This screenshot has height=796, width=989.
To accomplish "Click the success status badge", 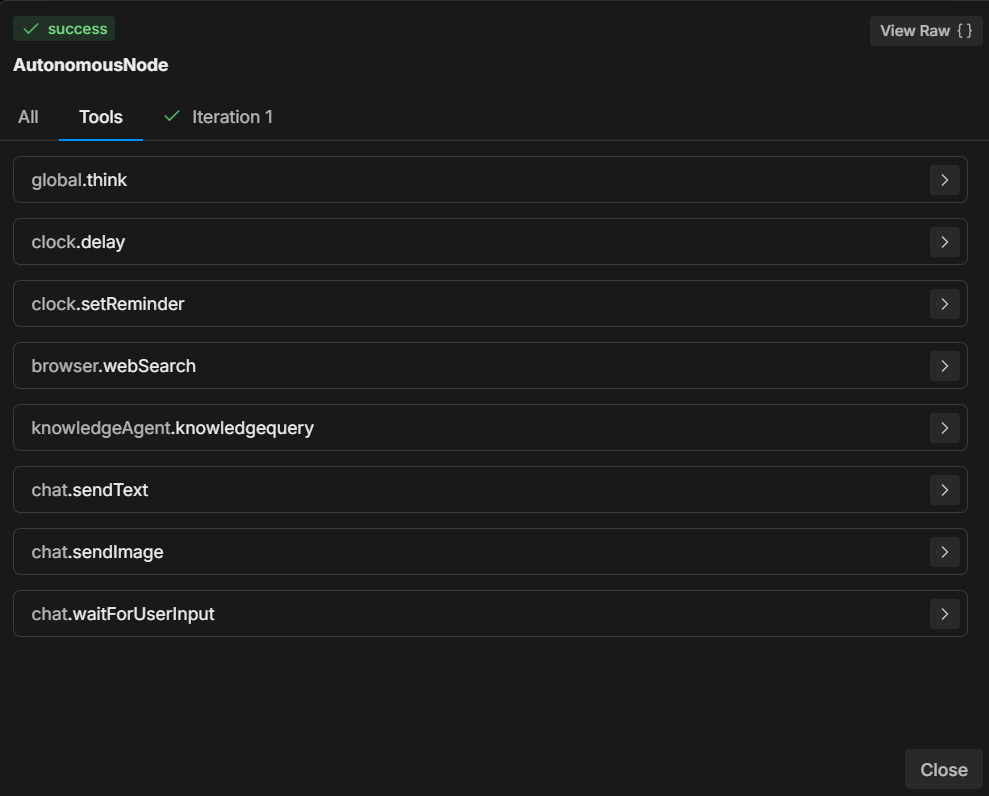I will (64, 29).
